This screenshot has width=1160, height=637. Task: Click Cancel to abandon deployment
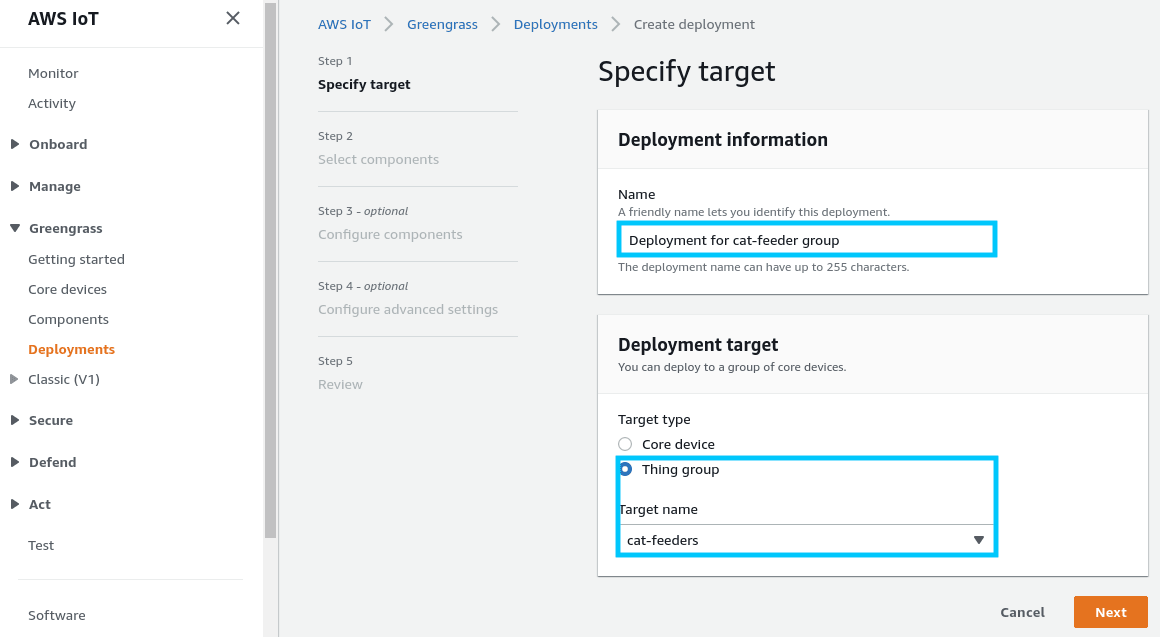coord(1022,611)
